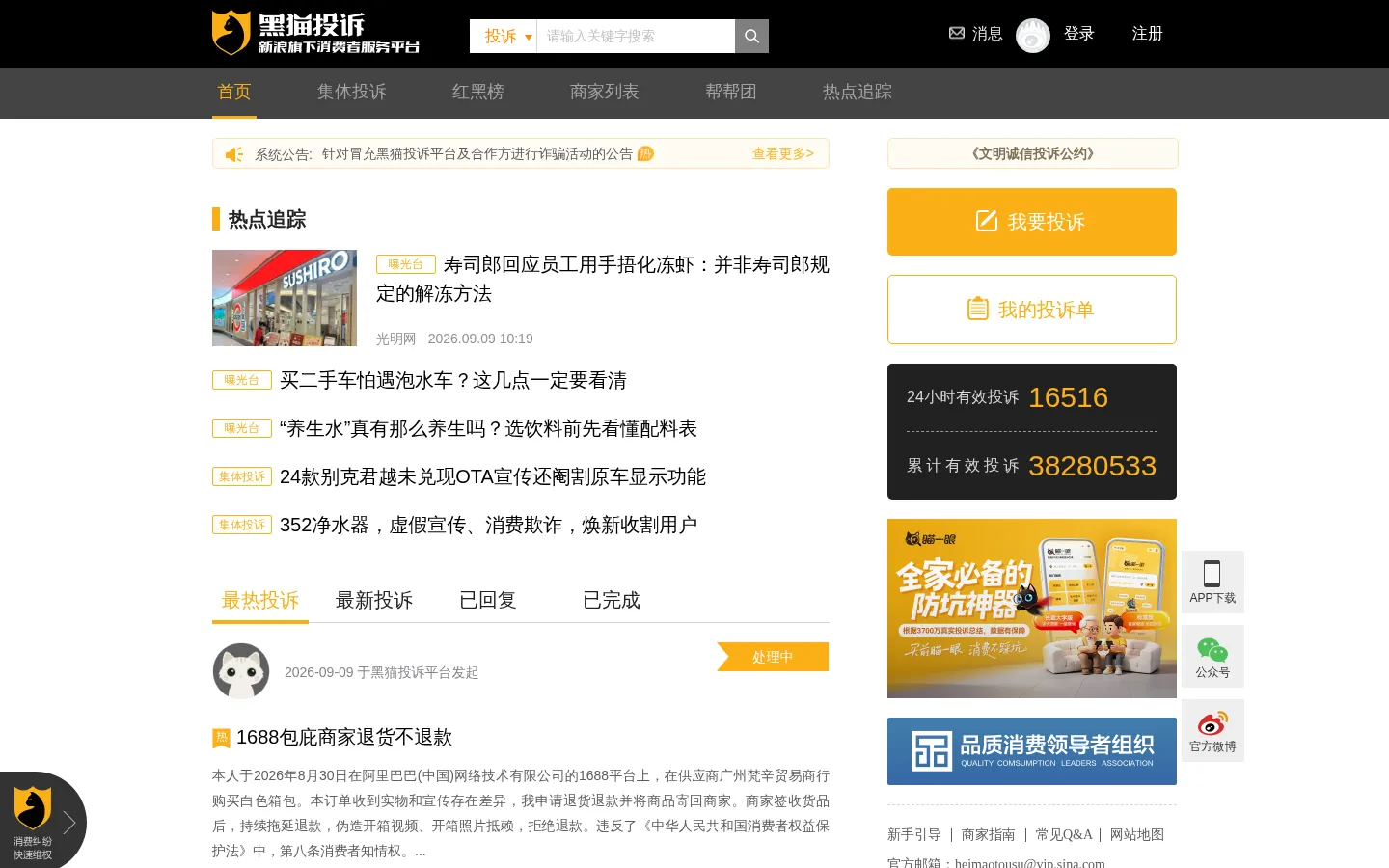The height and width of the screenshot is (868, 1389).
Task: Expand the 消费纠纷 快速维权 floating widget
Action: pos(43,821)
